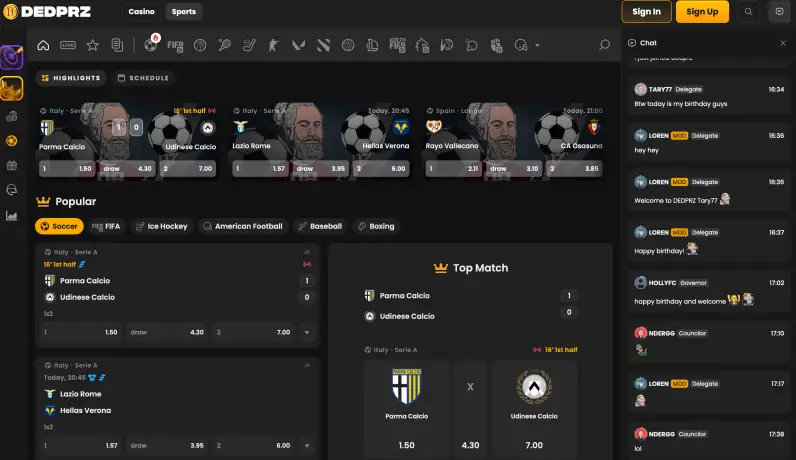
Task: Click the sportsbook home icon
Action: point(43,45)
